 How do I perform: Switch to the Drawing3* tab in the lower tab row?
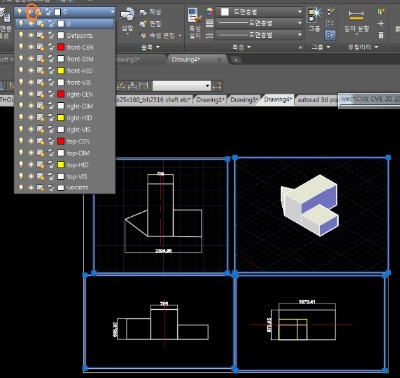click(244, 100)
